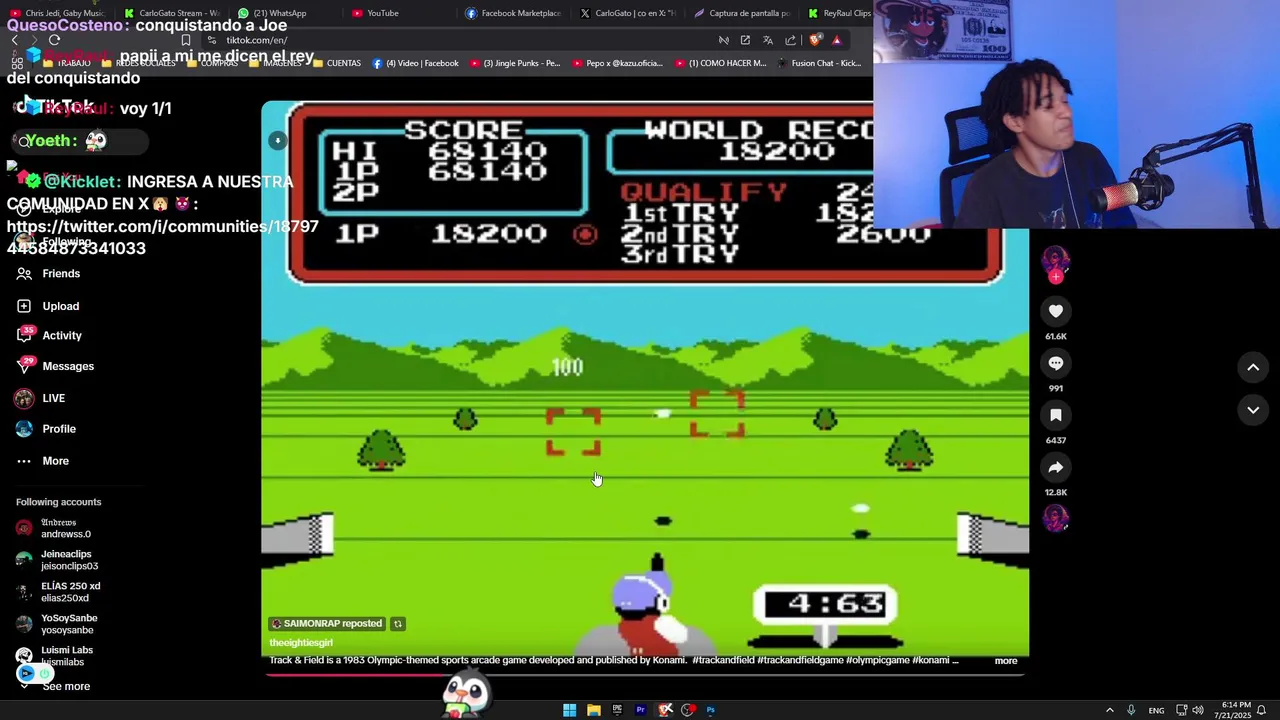Open COMO HACER M... bookmark
The width and height of the screenshot is (1280, 720).
pos(720,63)
